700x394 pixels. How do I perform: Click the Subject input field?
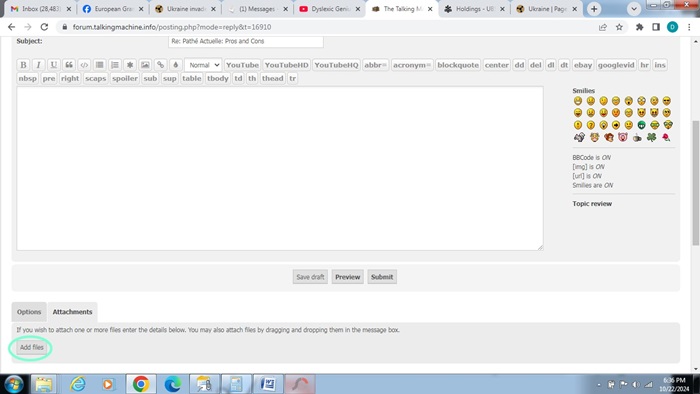[246, 41]
